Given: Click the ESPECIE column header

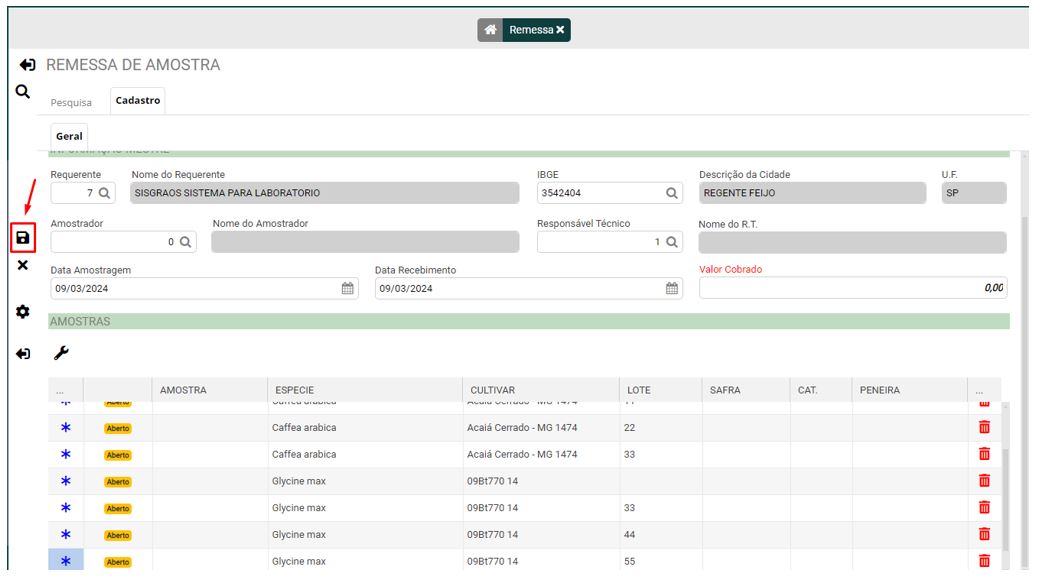Looking at the screenshot, I should pos(300,390).
